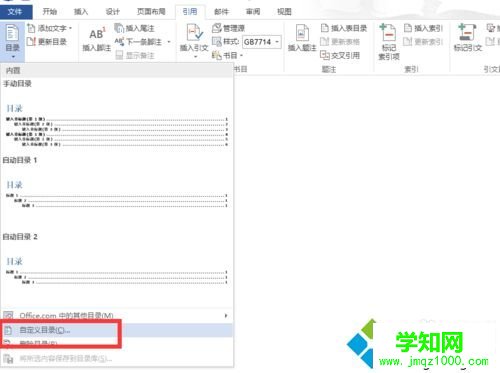
Task: Click the 插入题注 caption icon
Action: click(302, 33)
